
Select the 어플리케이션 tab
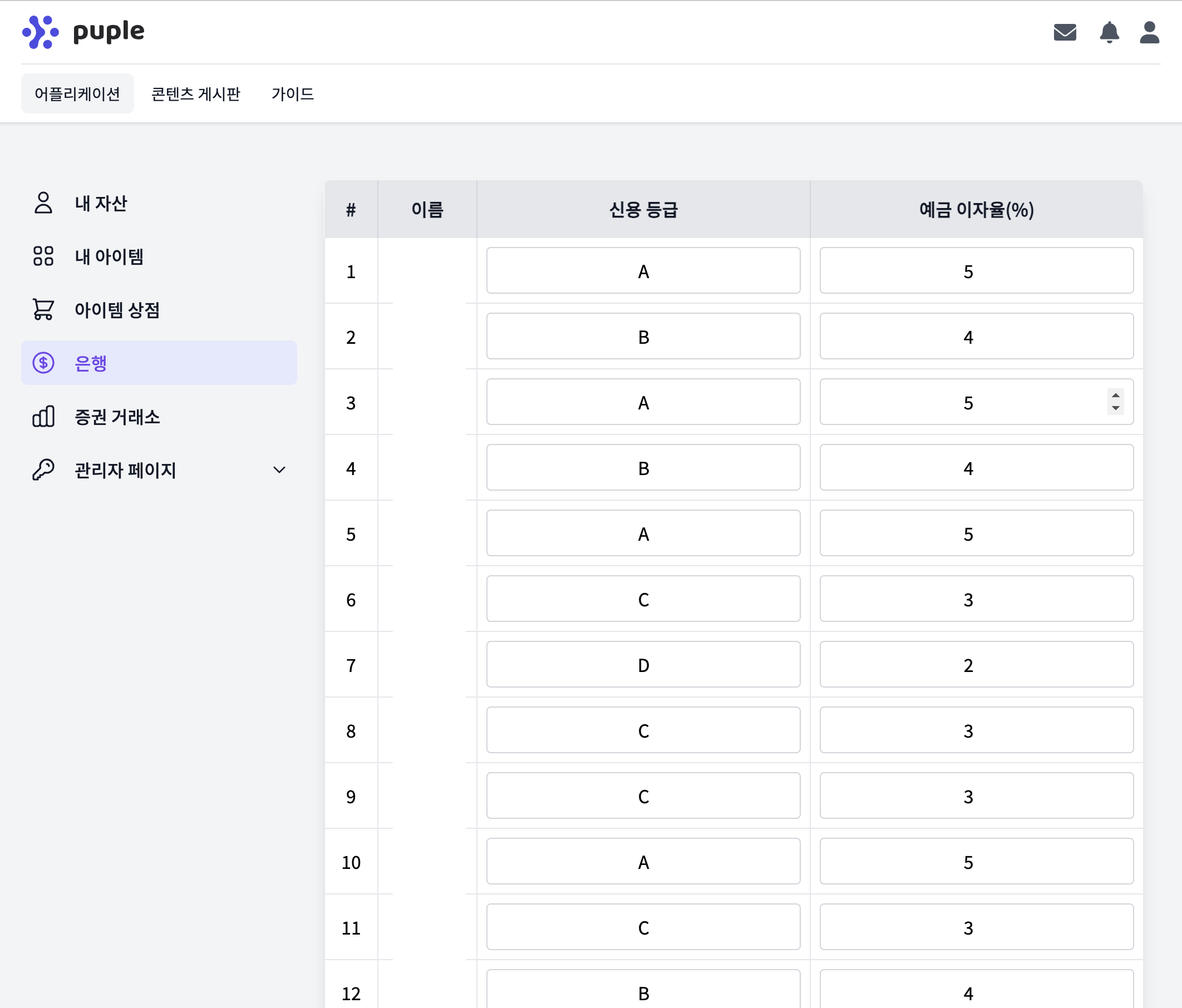tap(77, 93)
